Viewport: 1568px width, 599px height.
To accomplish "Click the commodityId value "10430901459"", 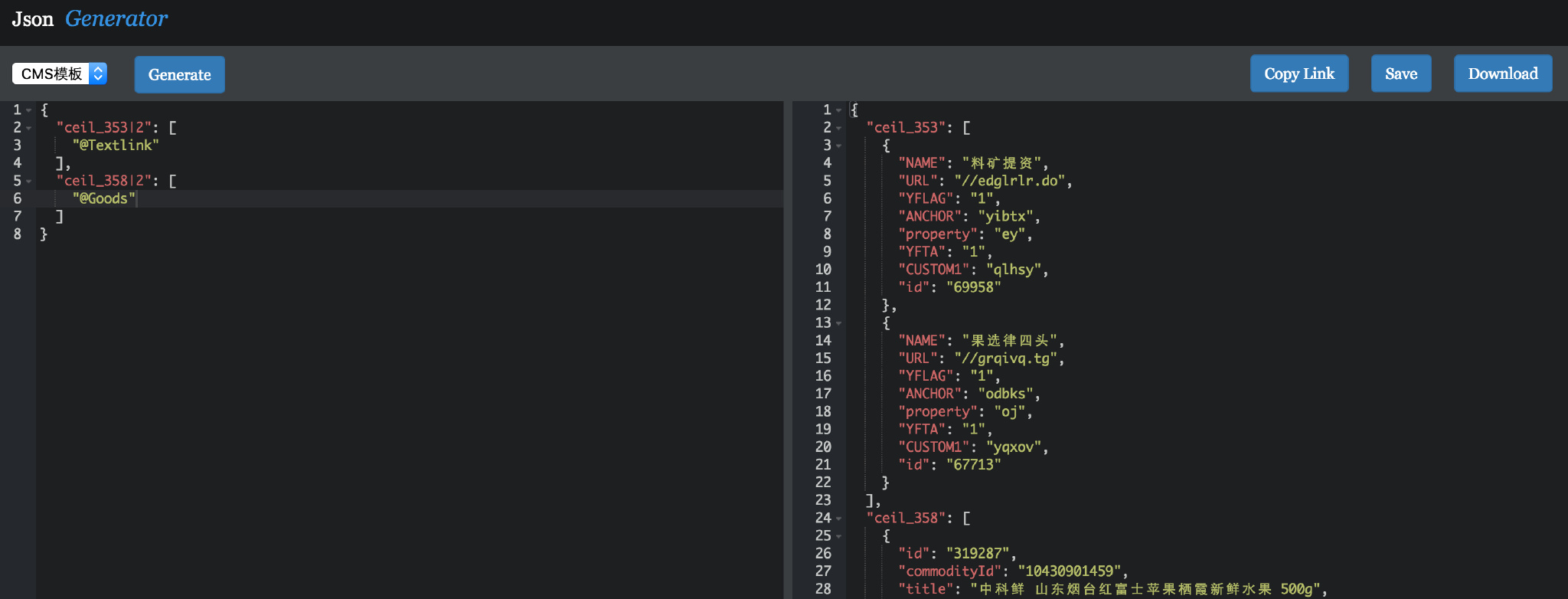I will 1070,571.
